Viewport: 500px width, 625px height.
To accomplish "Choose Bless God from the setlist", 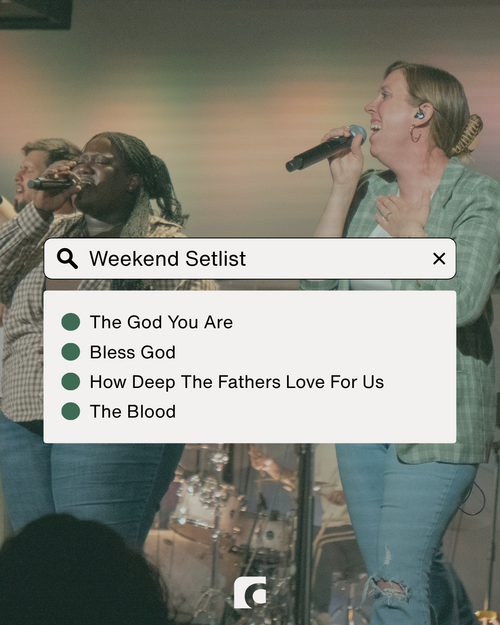I will (133, 352).
